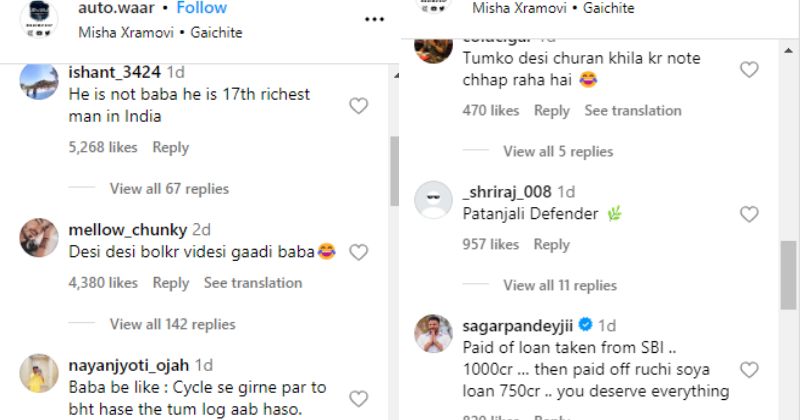Heart nayanjyoti_ojah's comment
800x420 pixels.
click(x=358, y=398)
